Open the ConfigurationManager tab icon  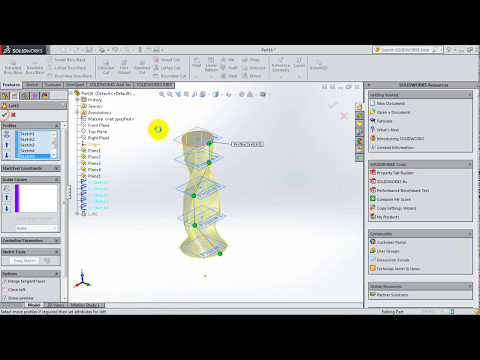[x=25, y=96]
